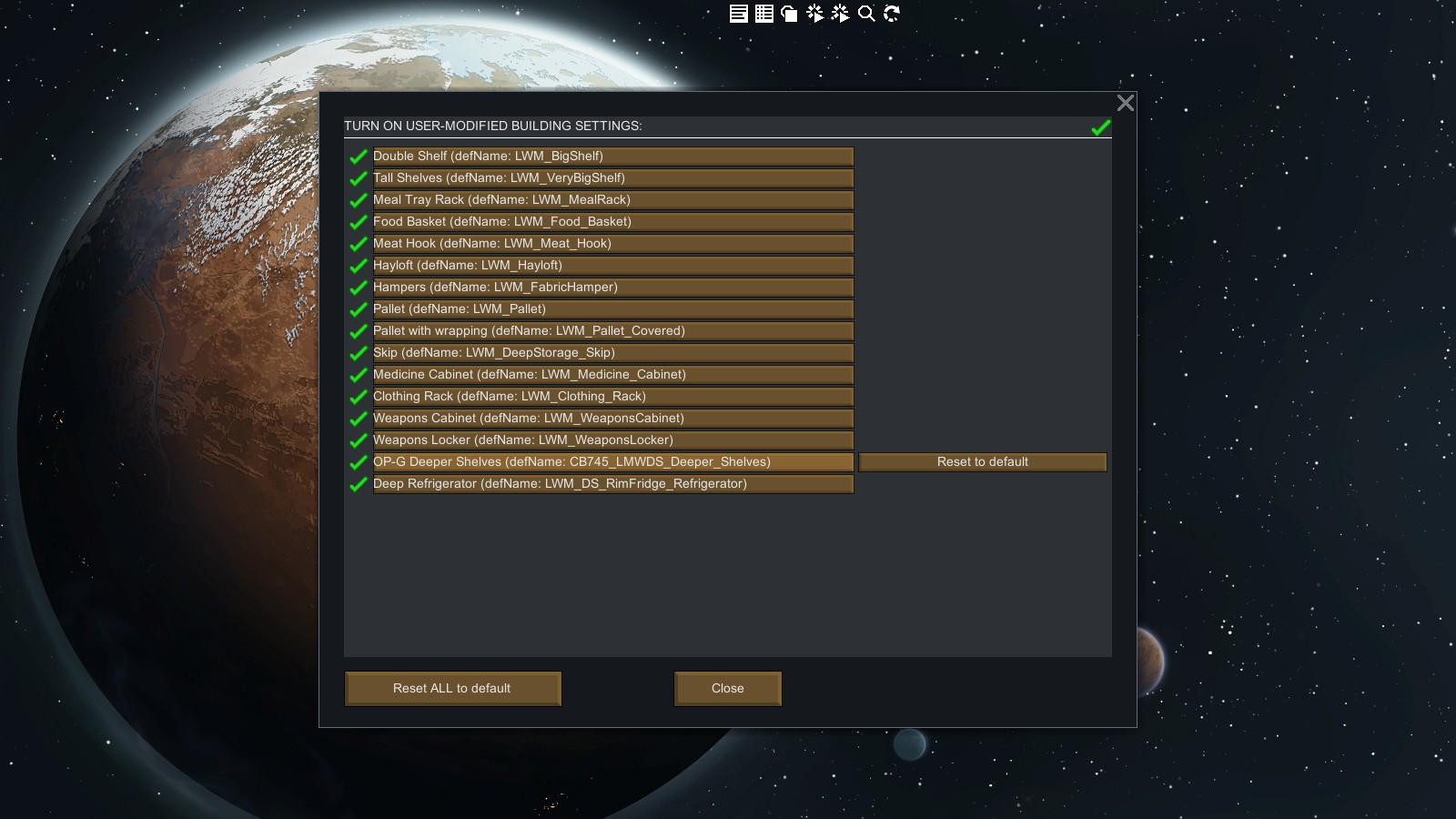Image resolution: width=1456 pixels, height=819 pixels.
Task: Open Tall Shelves building settings
Action: pyautogui.click(x=613, y=178)
